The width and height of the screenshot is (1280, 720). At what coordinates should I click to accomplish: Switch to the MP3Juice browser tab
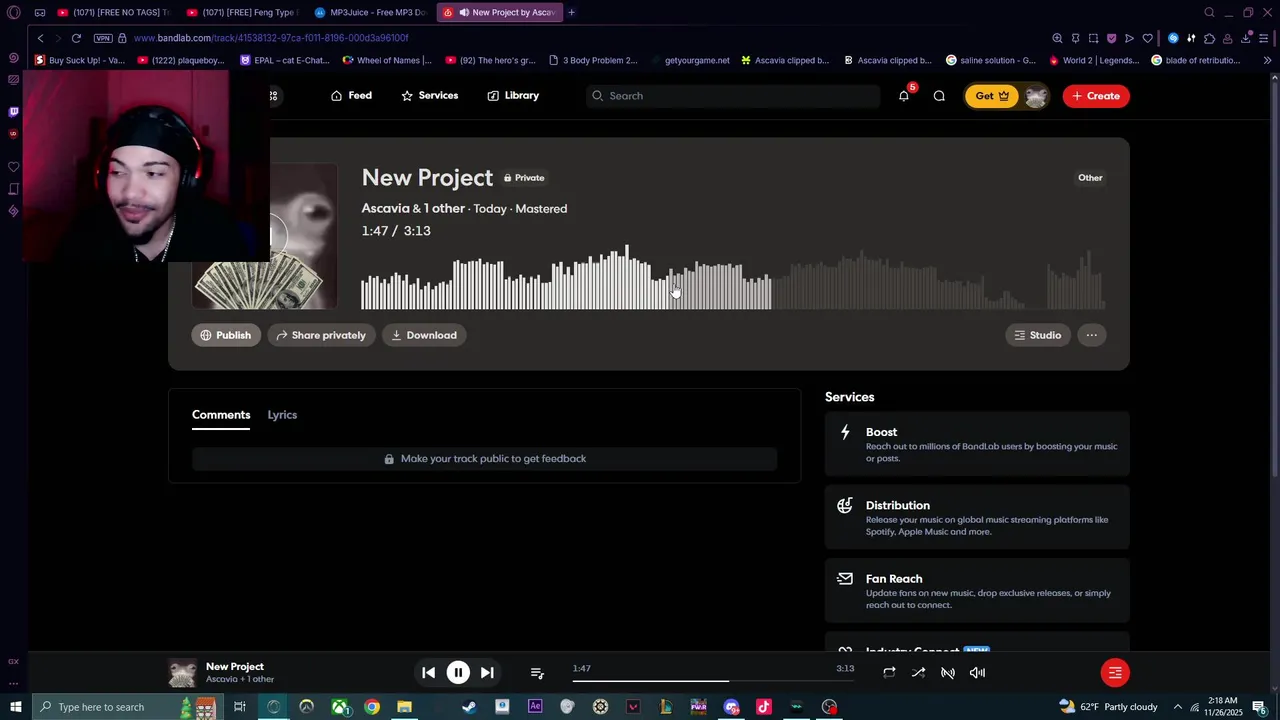pos(371,13)
